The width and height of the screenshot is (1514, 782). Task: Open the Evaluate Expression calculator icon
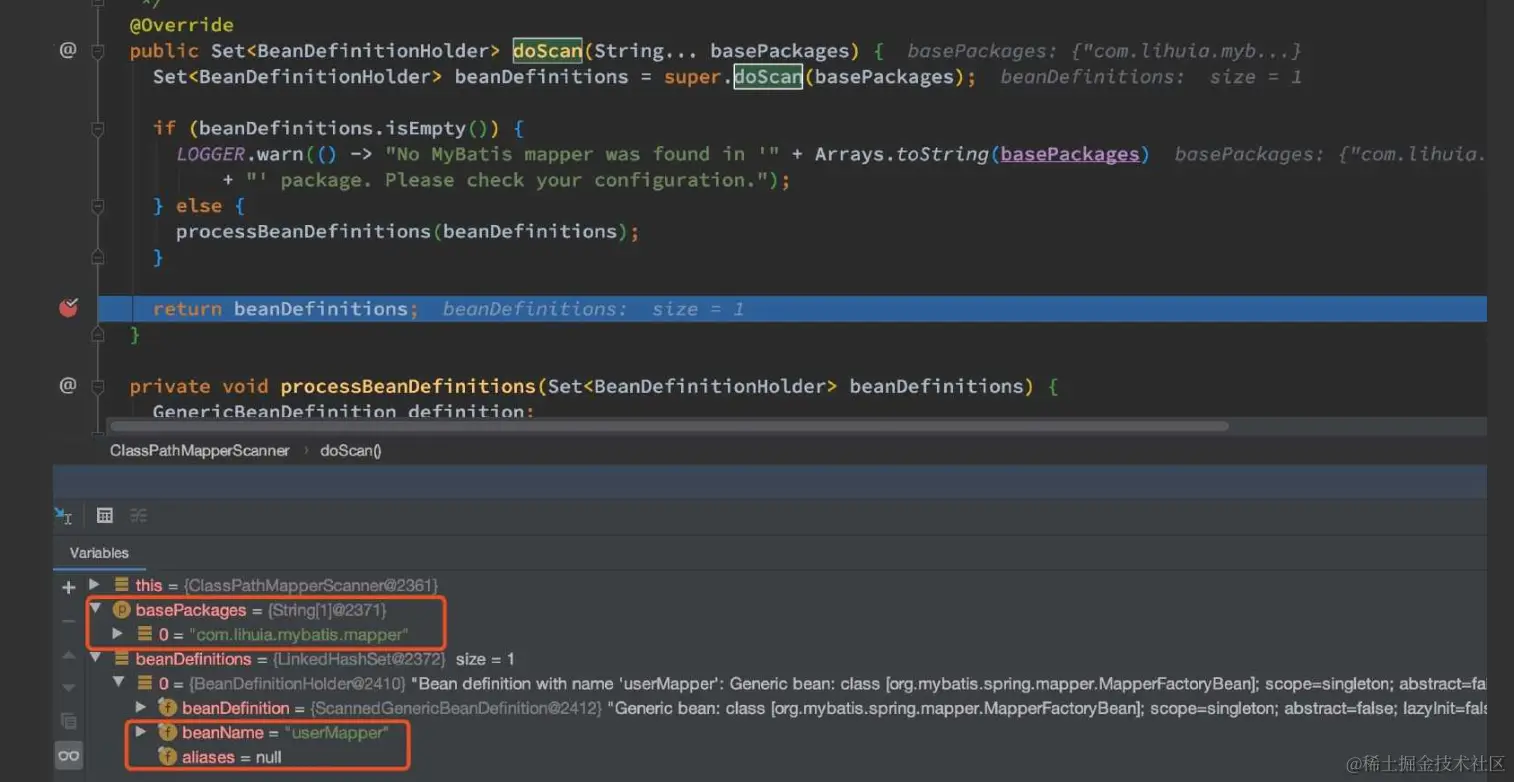click(104, 515)
